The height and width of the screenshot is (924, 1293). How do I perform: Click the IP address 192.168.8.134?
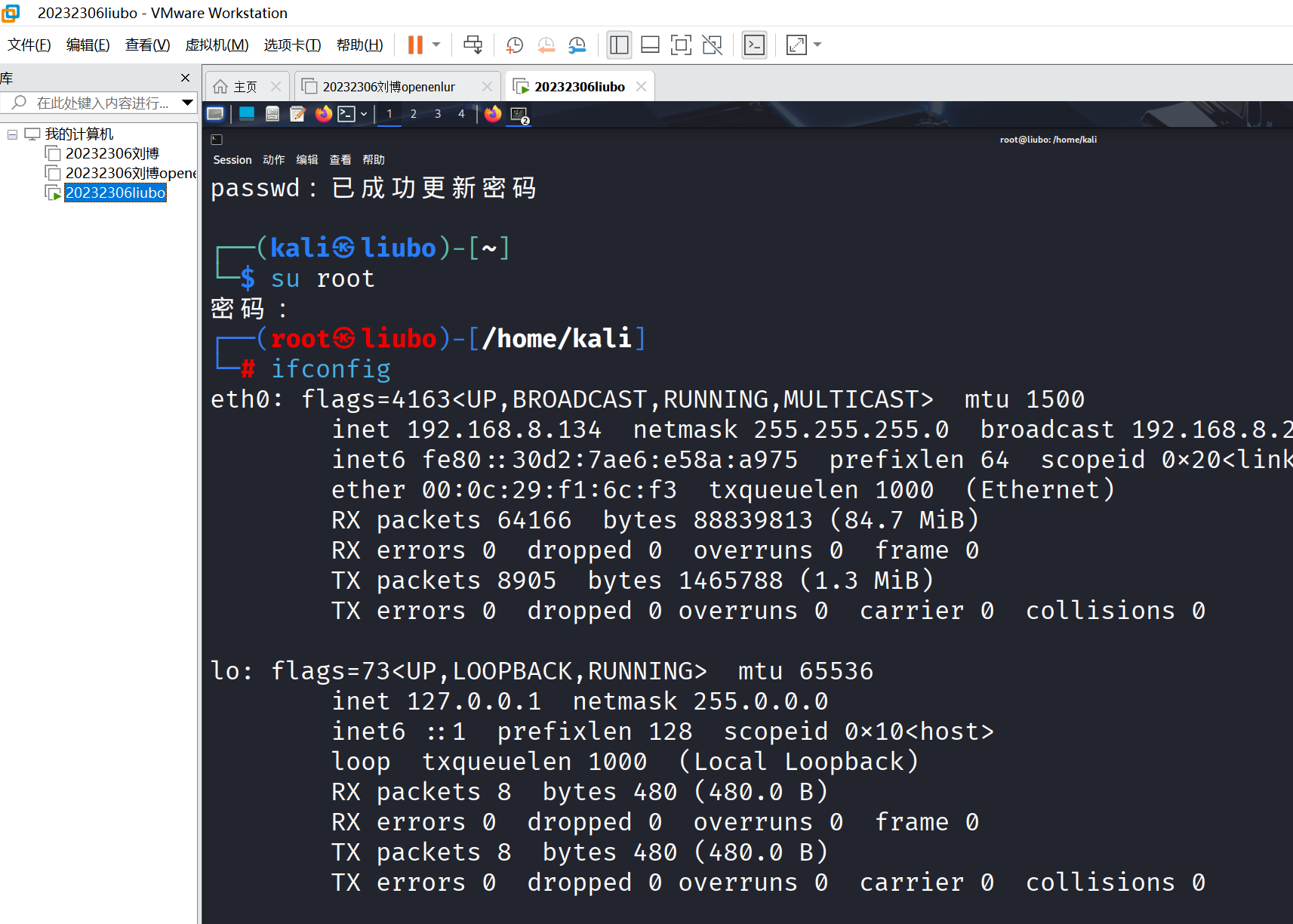pos(504,430)
